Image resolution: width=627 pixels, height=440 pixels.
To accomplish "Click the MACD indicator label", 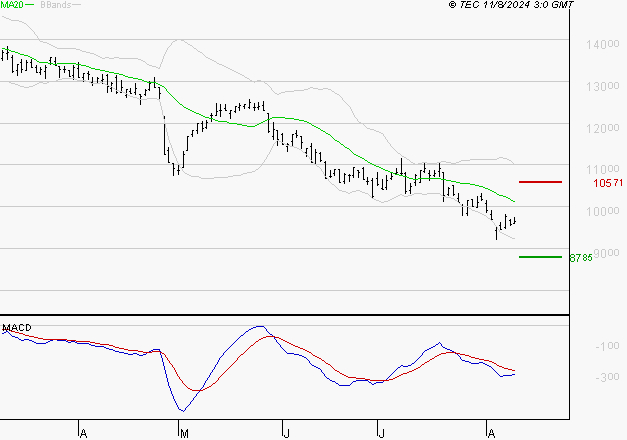I will click(x=17, y=328).
